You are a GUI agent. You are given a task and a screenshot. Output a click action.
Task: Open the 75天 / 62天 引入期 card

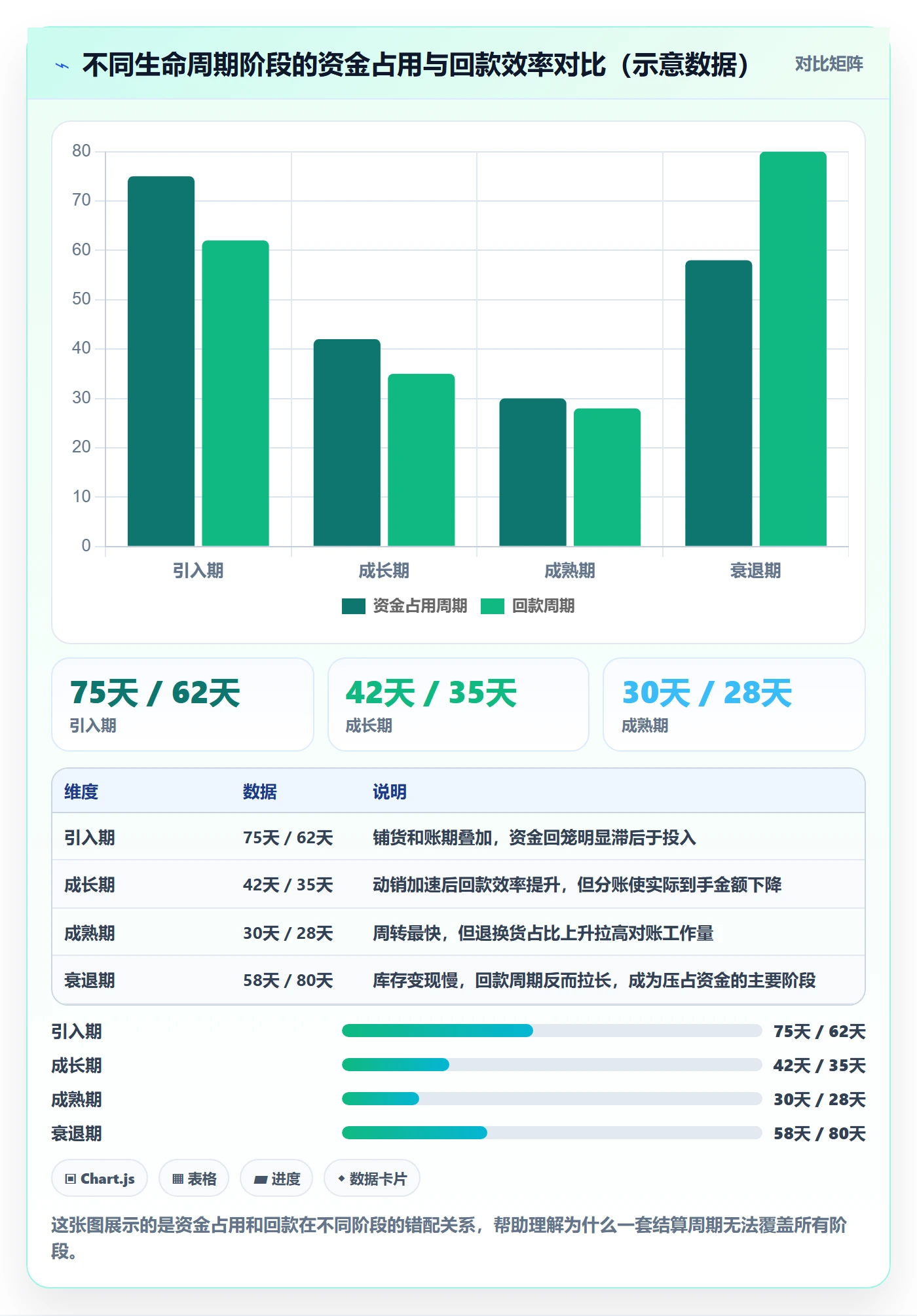click(183, 704)
